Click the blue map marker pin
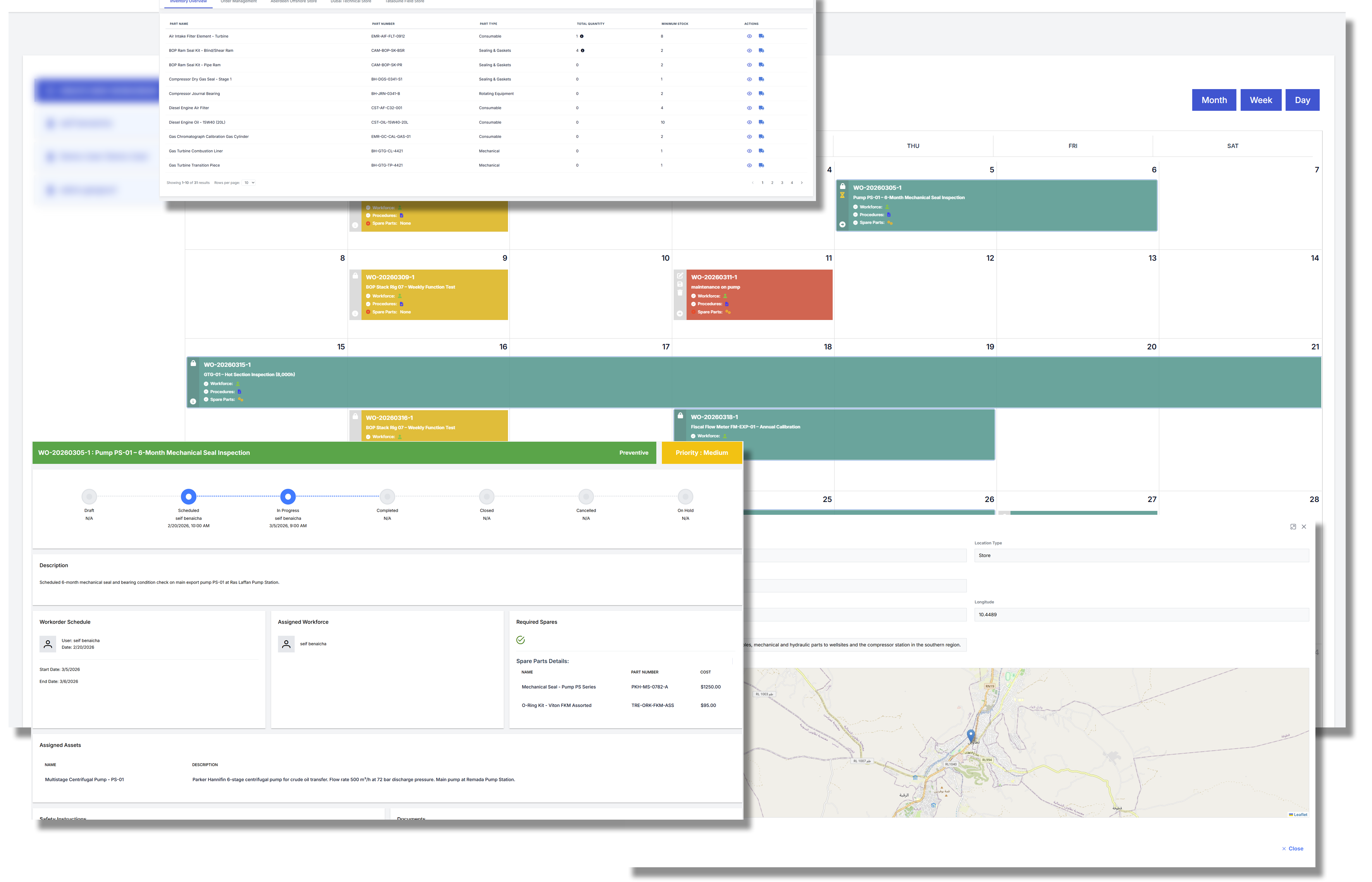The height and width of the screenshot is (882, 1372). coord(971,735)
